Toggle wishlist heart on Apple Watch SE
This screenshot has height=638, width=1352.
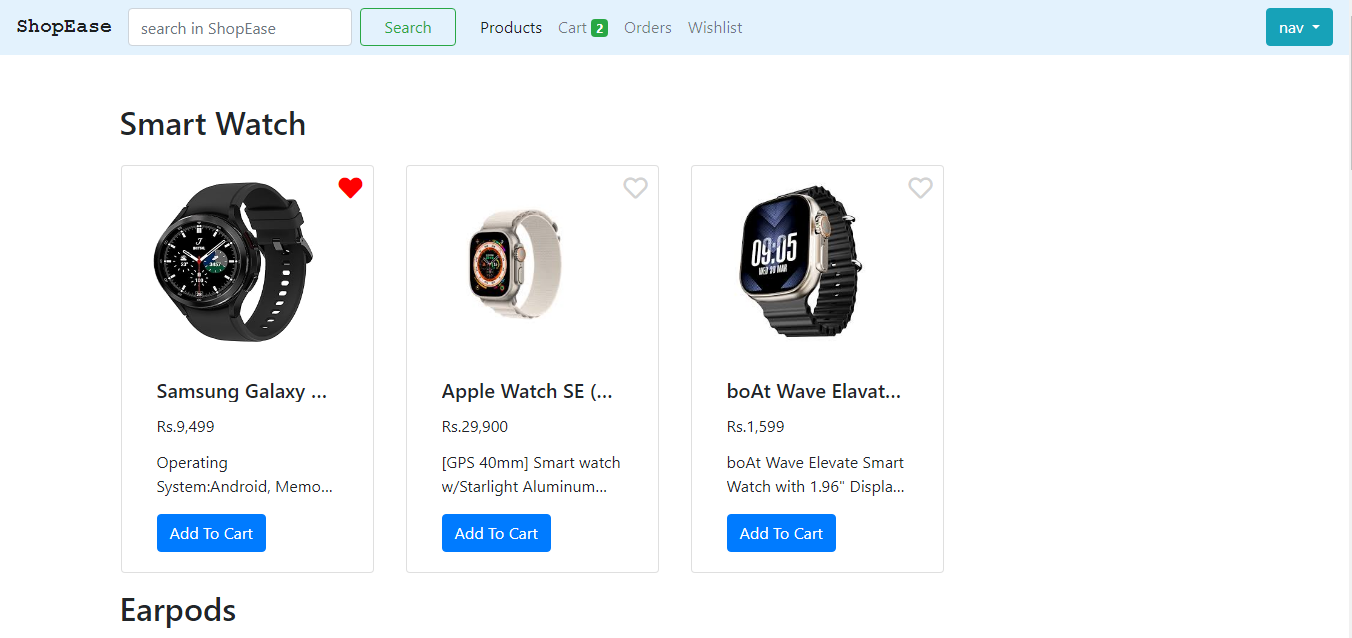click(x=635, y=187)
